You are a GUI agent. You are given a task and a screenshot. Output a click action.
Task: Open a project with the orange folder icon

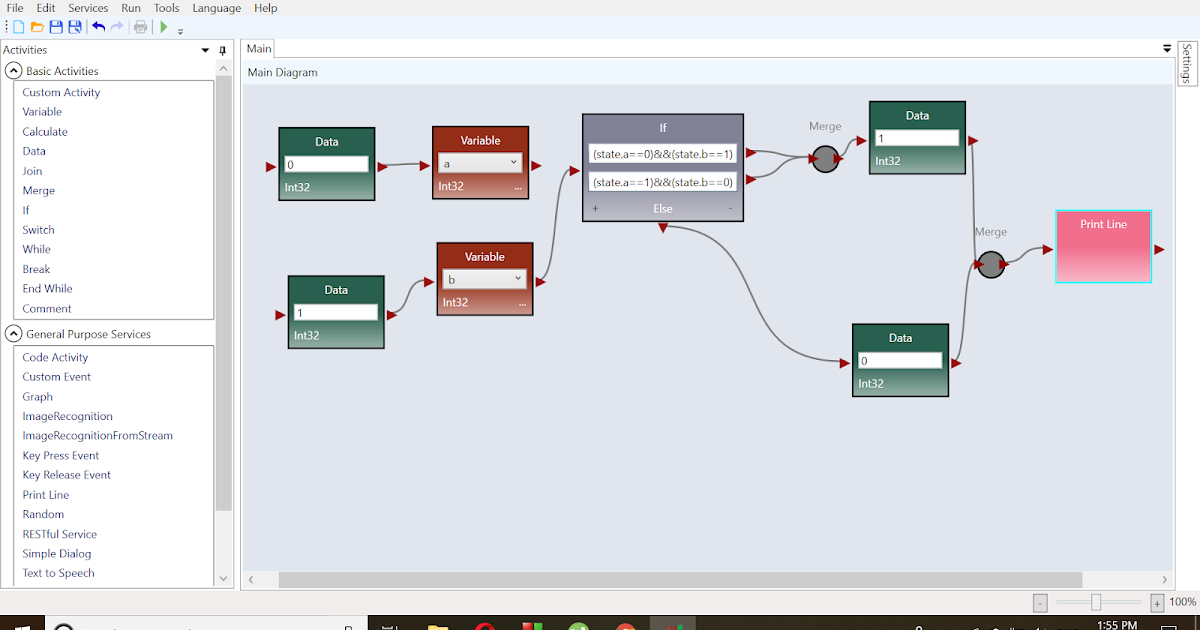pyautogui.click(x=37, y=27)
